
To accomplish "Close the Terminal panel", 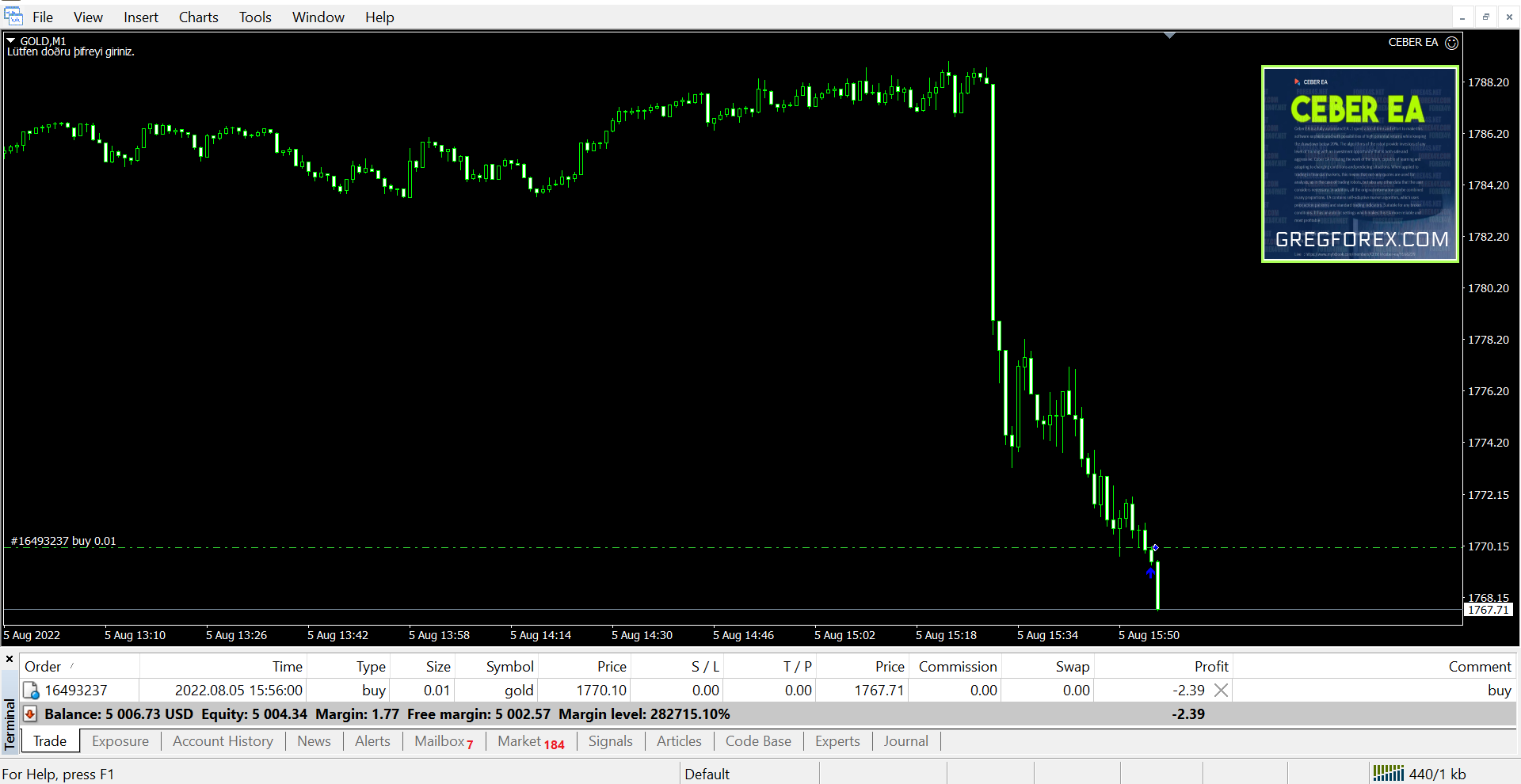I will (10, 659).
